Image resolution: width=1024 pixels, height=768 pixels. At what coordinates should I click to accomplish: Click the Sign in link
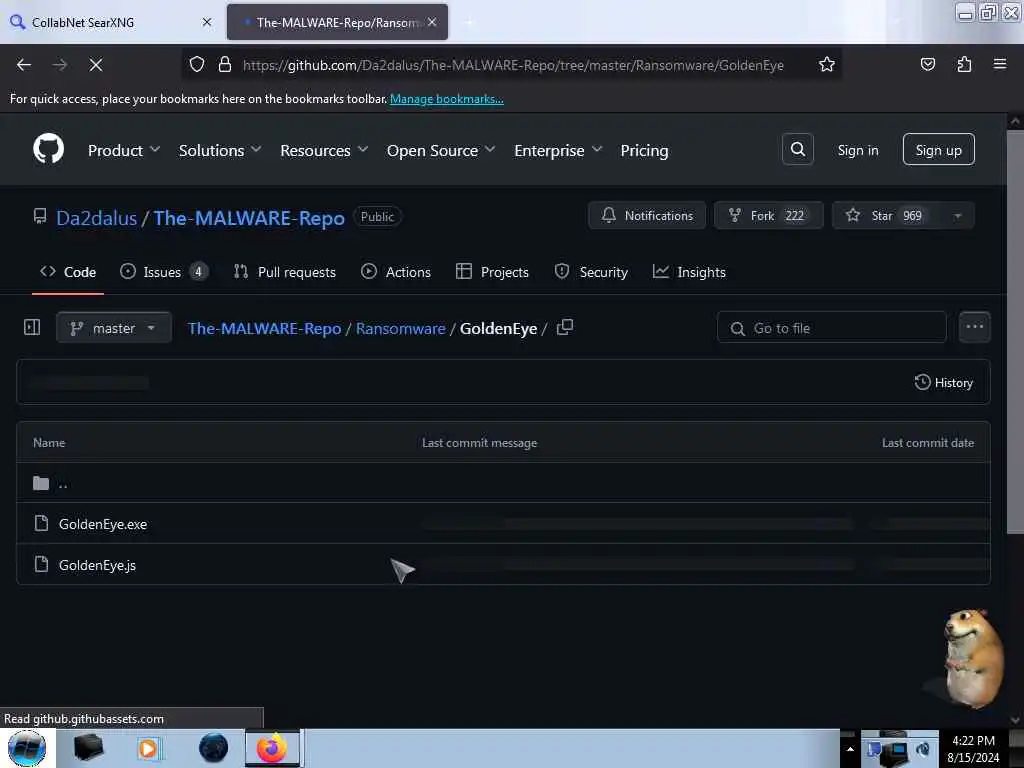coord(857,150)
